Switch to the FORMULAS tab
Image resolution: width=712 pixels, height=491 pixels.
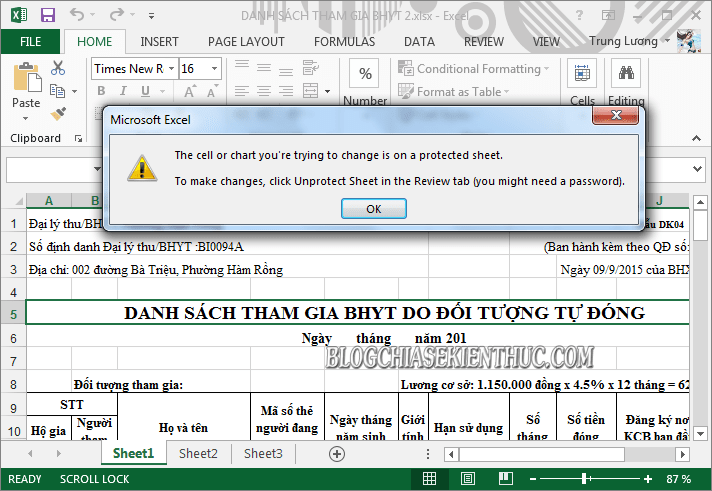[344, 42]
